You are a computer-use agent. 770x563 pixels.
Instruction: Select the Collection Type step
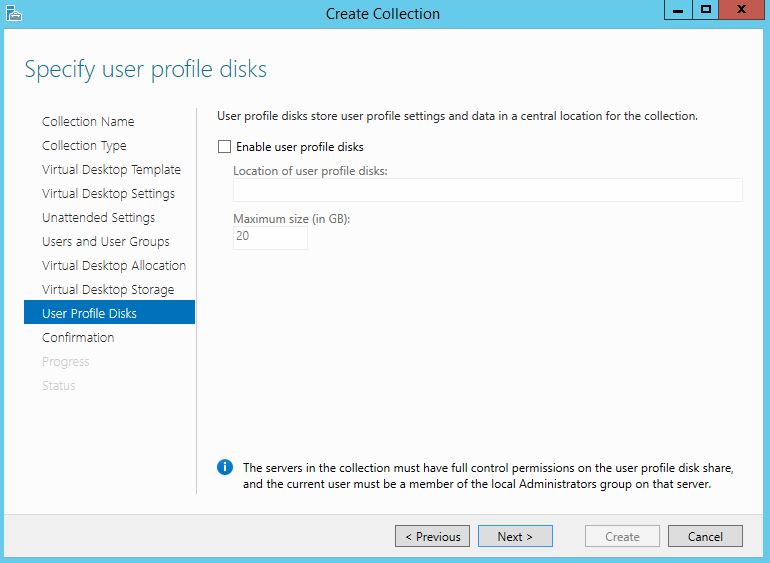tap(84, 145)
